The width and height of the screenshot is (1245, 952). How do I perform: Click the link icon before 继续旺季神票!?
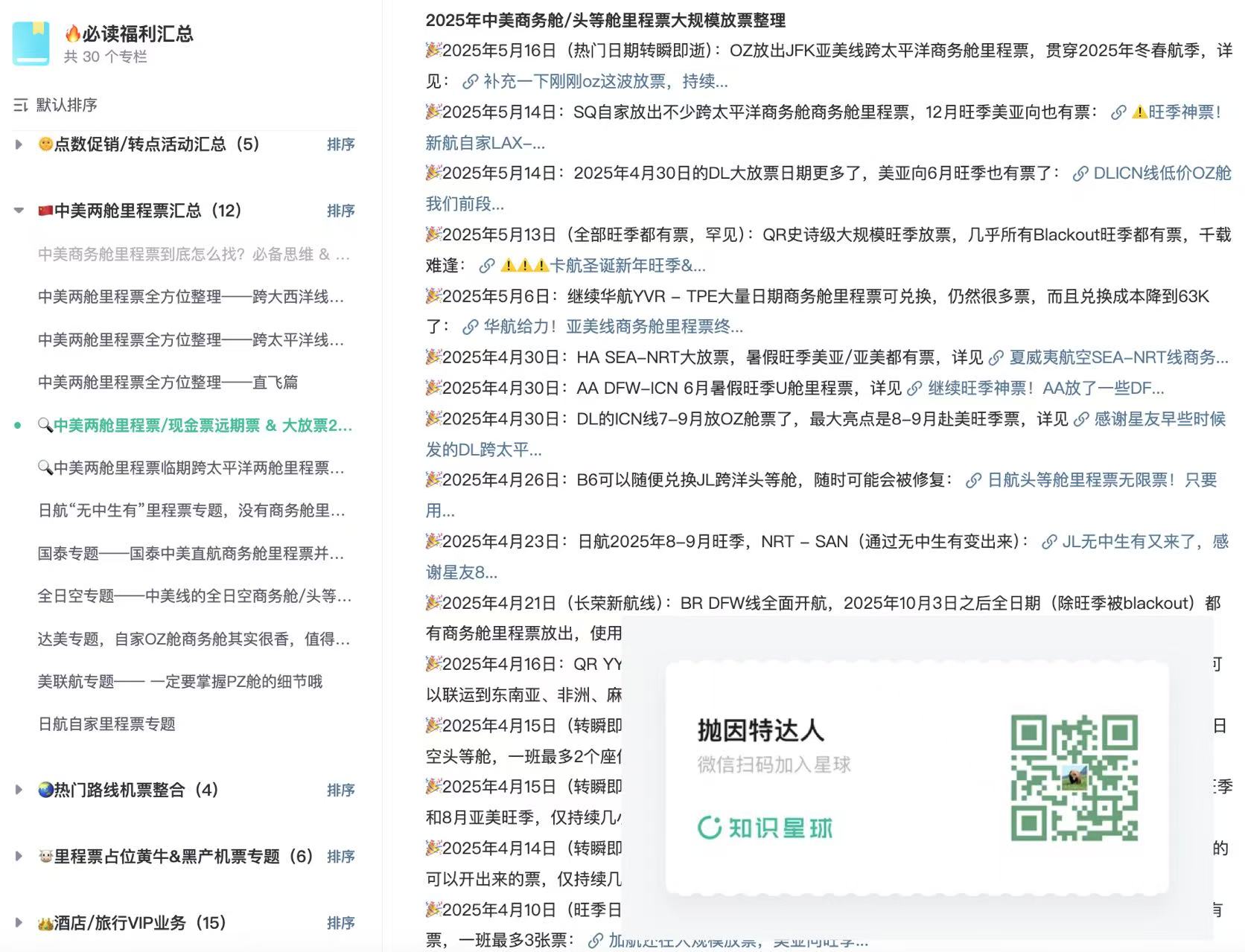914,389
